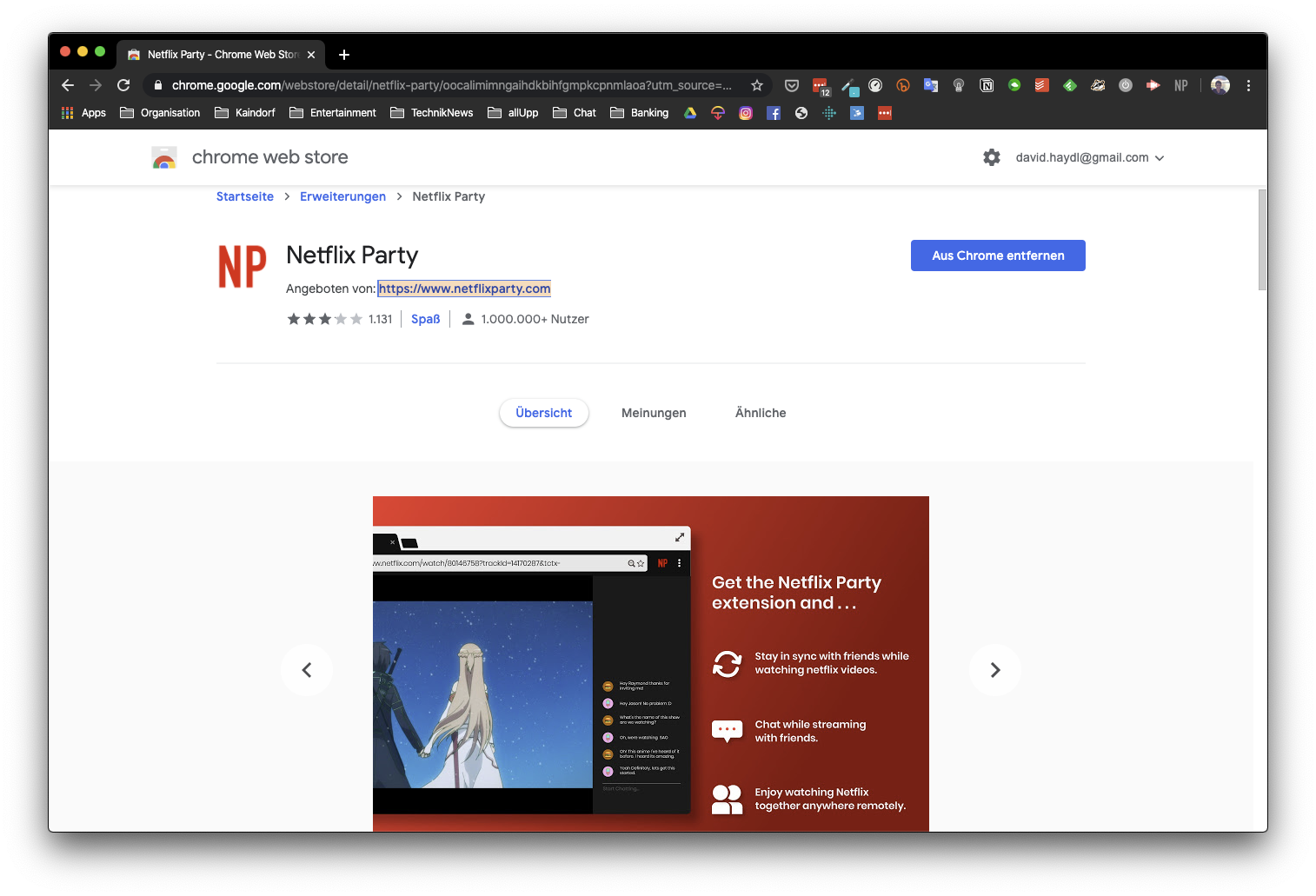
Task: Activate the color picker eyedropper extension
Action: click(849, 86)
